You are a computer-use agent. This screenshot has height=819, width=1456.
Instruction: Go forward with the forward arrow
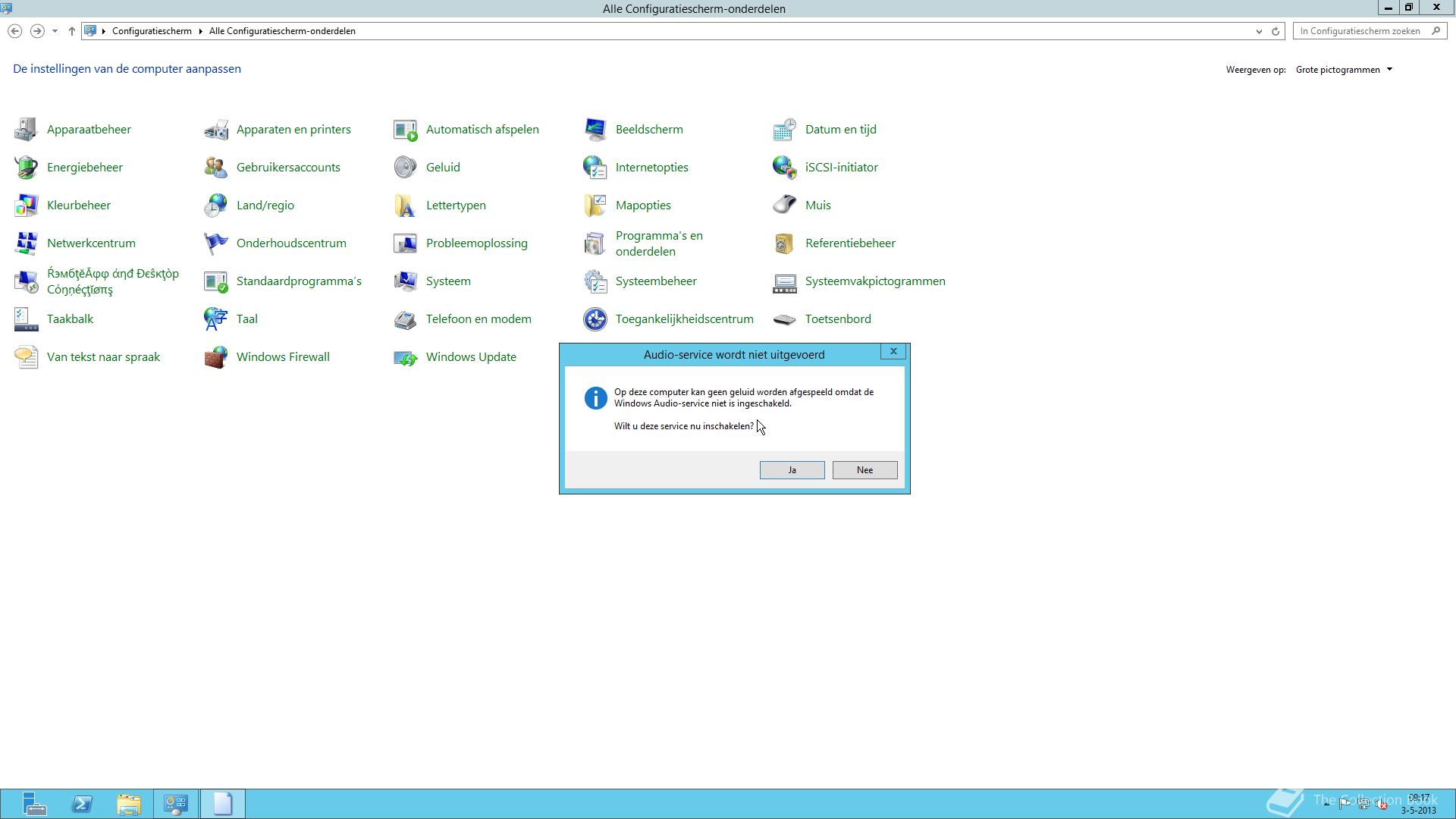point(36,31)
